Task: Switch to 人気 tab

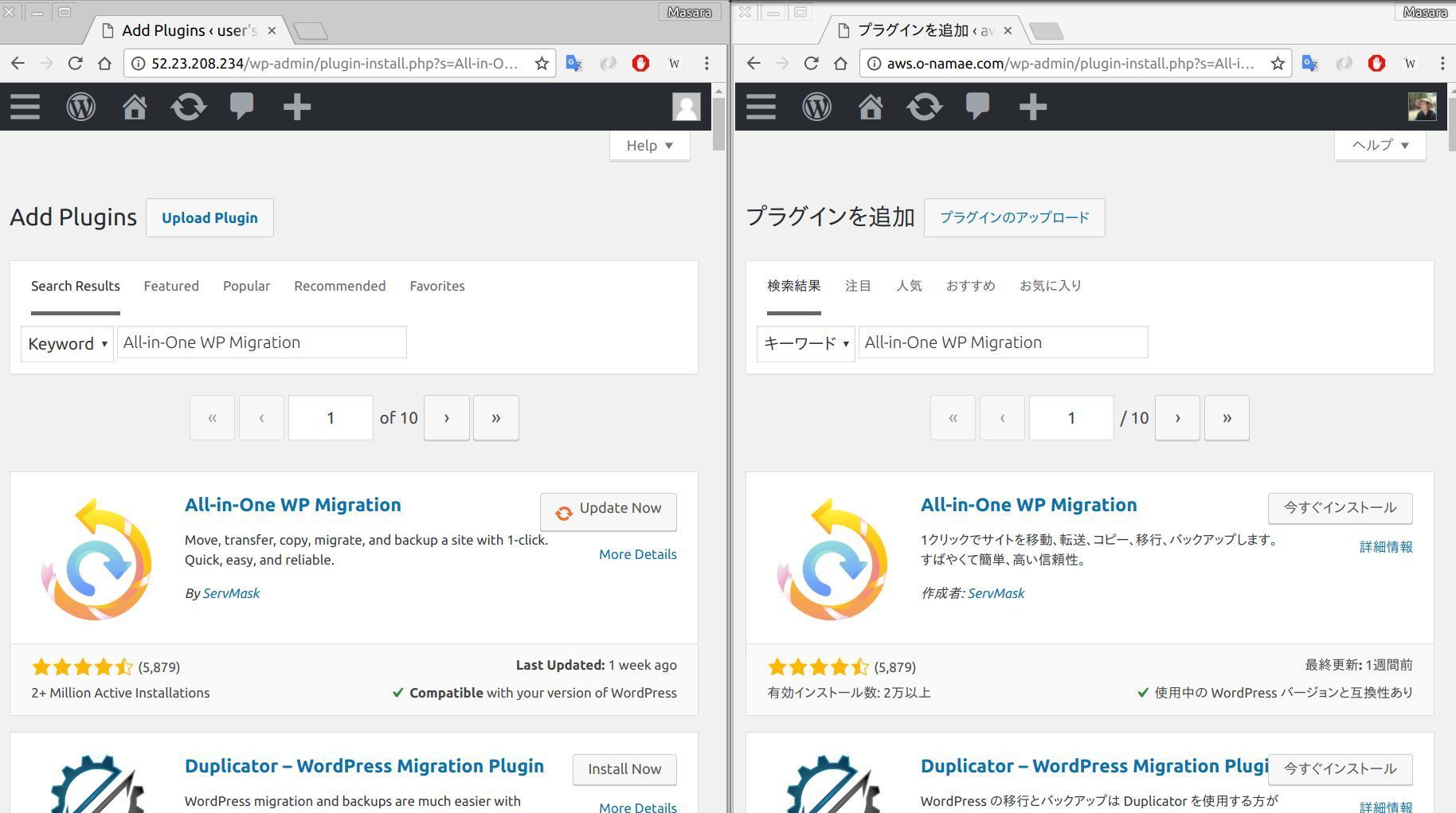Action: pyautogui.click(x=909, y=286)
